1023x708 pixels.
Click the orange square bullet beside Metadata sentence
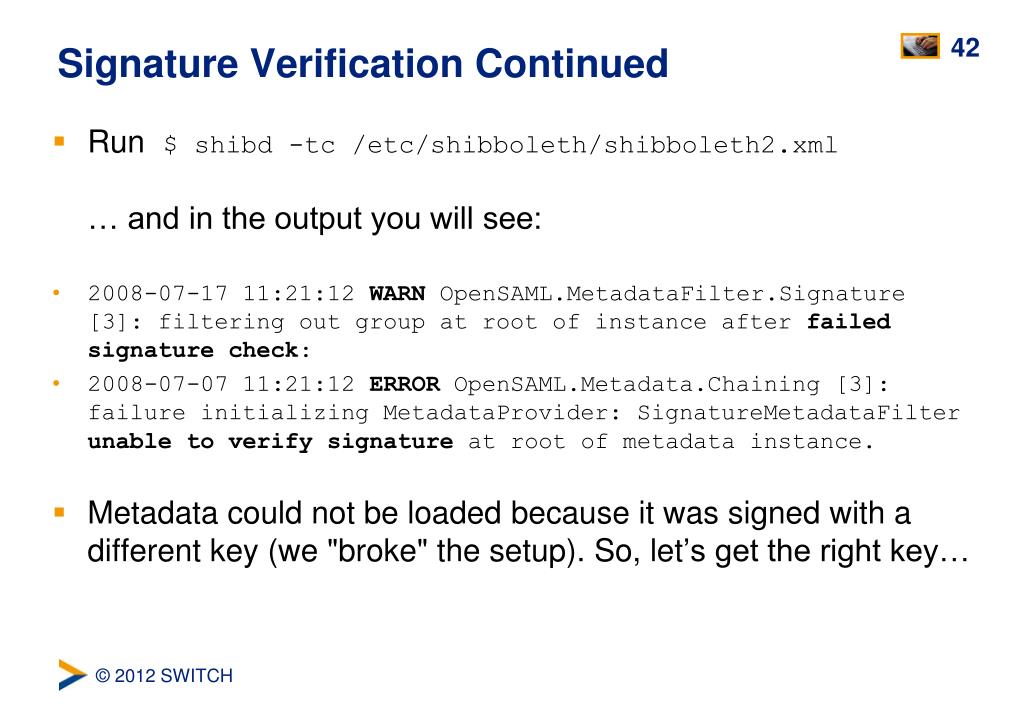(59, 512)
